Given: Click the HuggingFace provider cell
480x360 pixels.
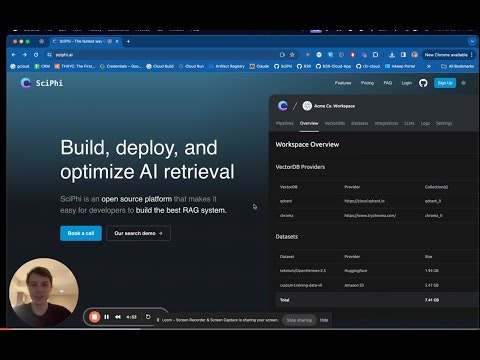Looking at the screenshot, I should pyautogui.click(x=356, y=271).
